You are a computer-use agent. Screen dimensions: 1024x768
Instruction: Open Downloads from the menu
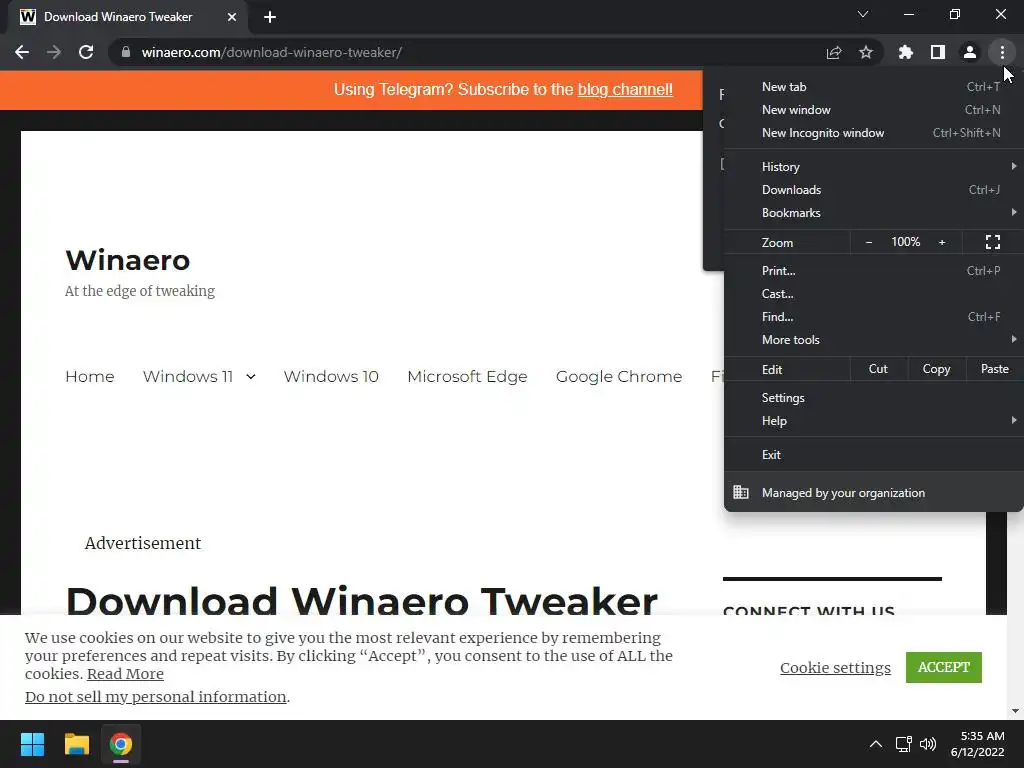pyautogui.click(x=874, y=190)
